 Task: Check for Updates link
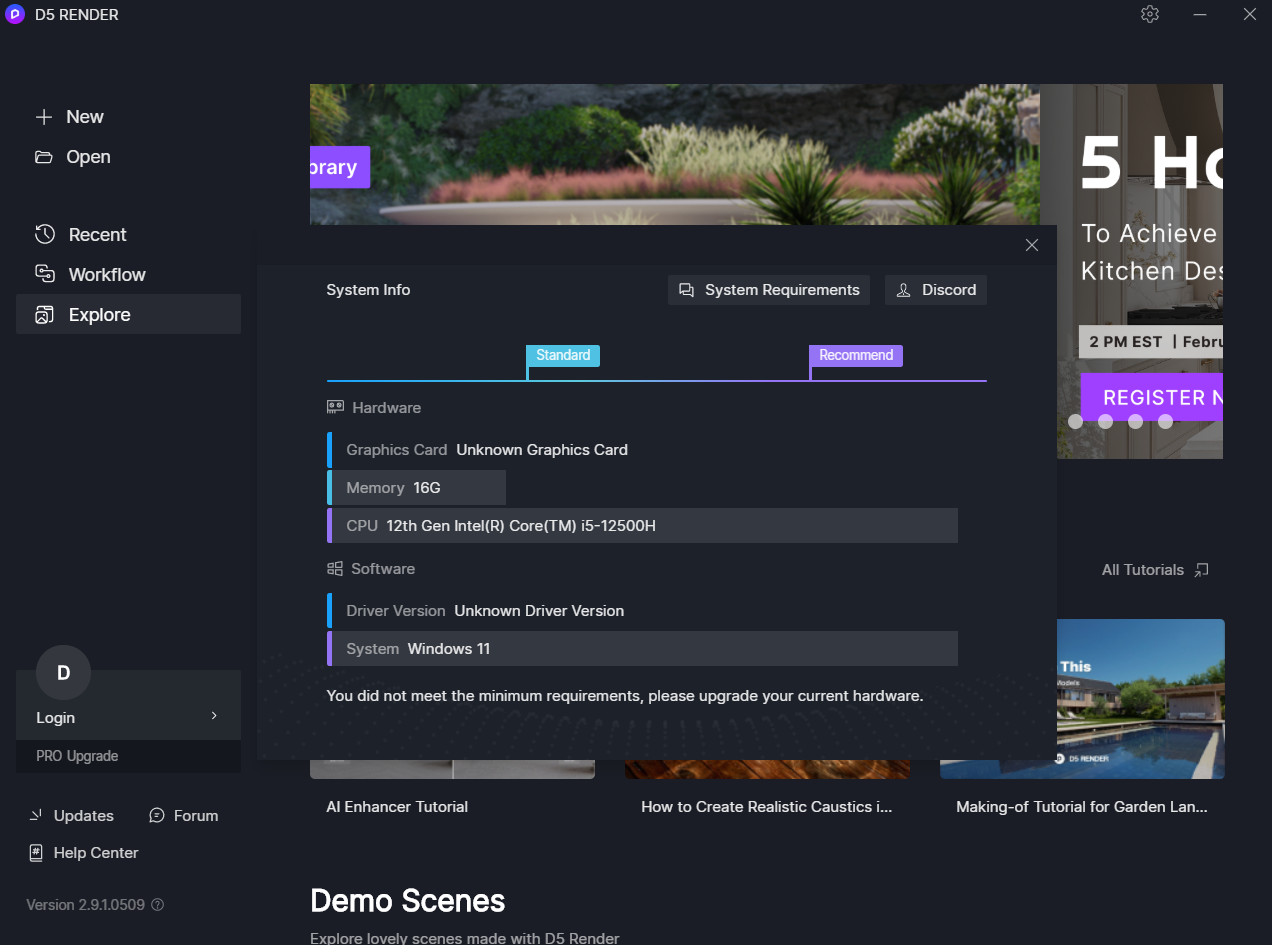tap(71, 816)
